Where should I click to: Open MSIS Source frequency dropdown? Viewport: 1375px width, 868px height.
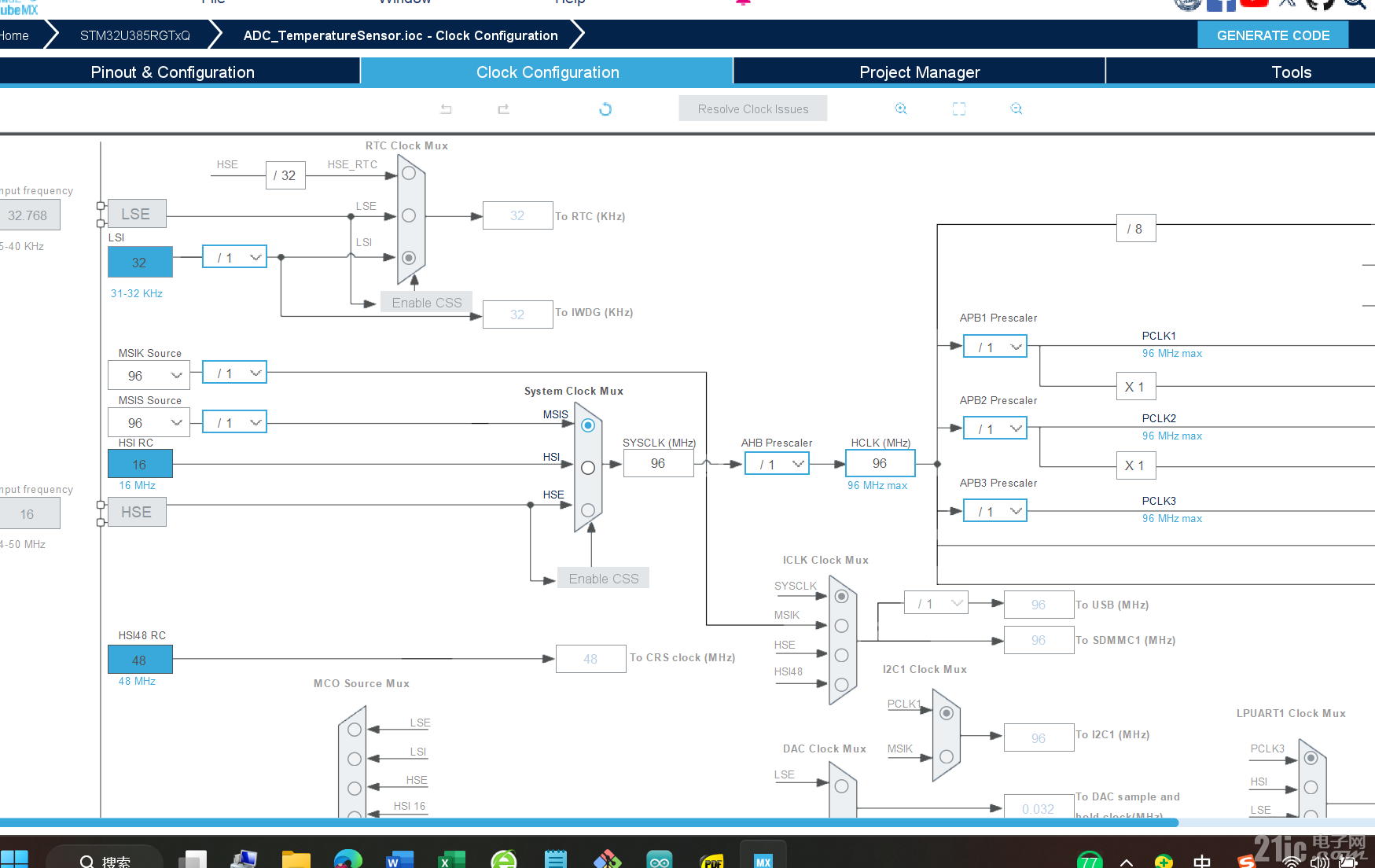(x=149, y=423)
